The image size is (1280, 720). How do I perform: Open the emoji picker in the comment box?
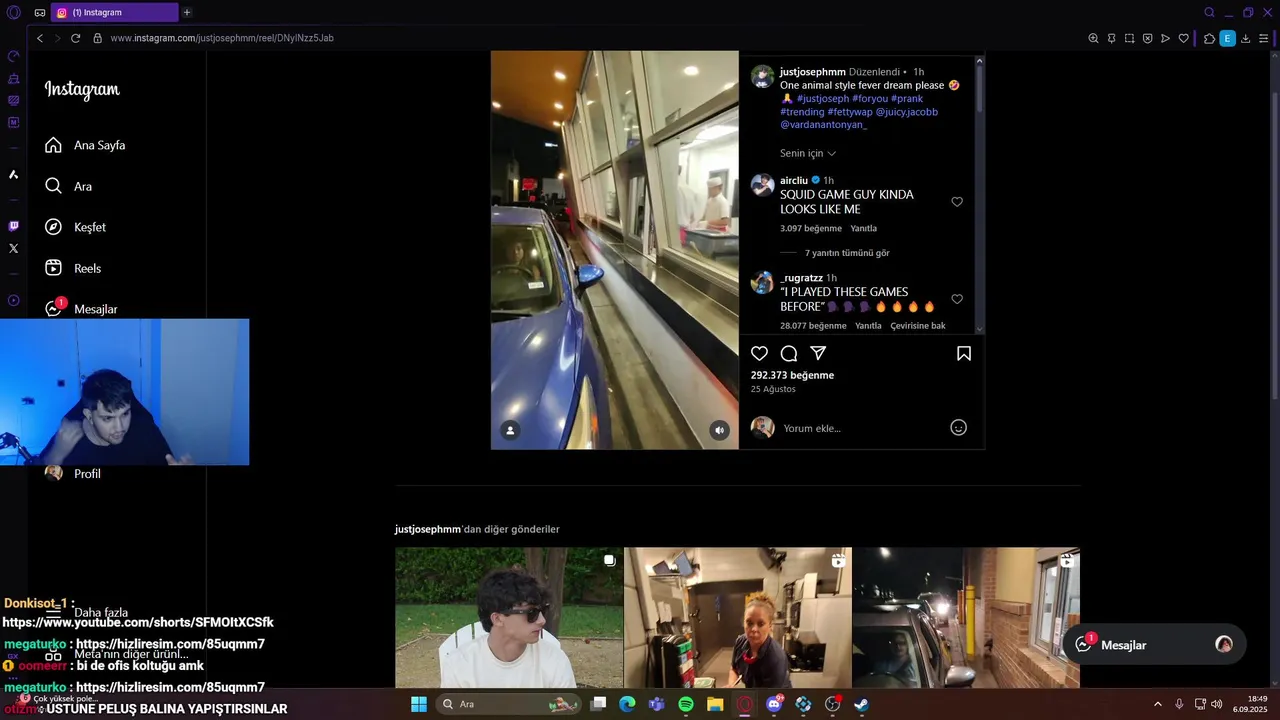point(958,428)
